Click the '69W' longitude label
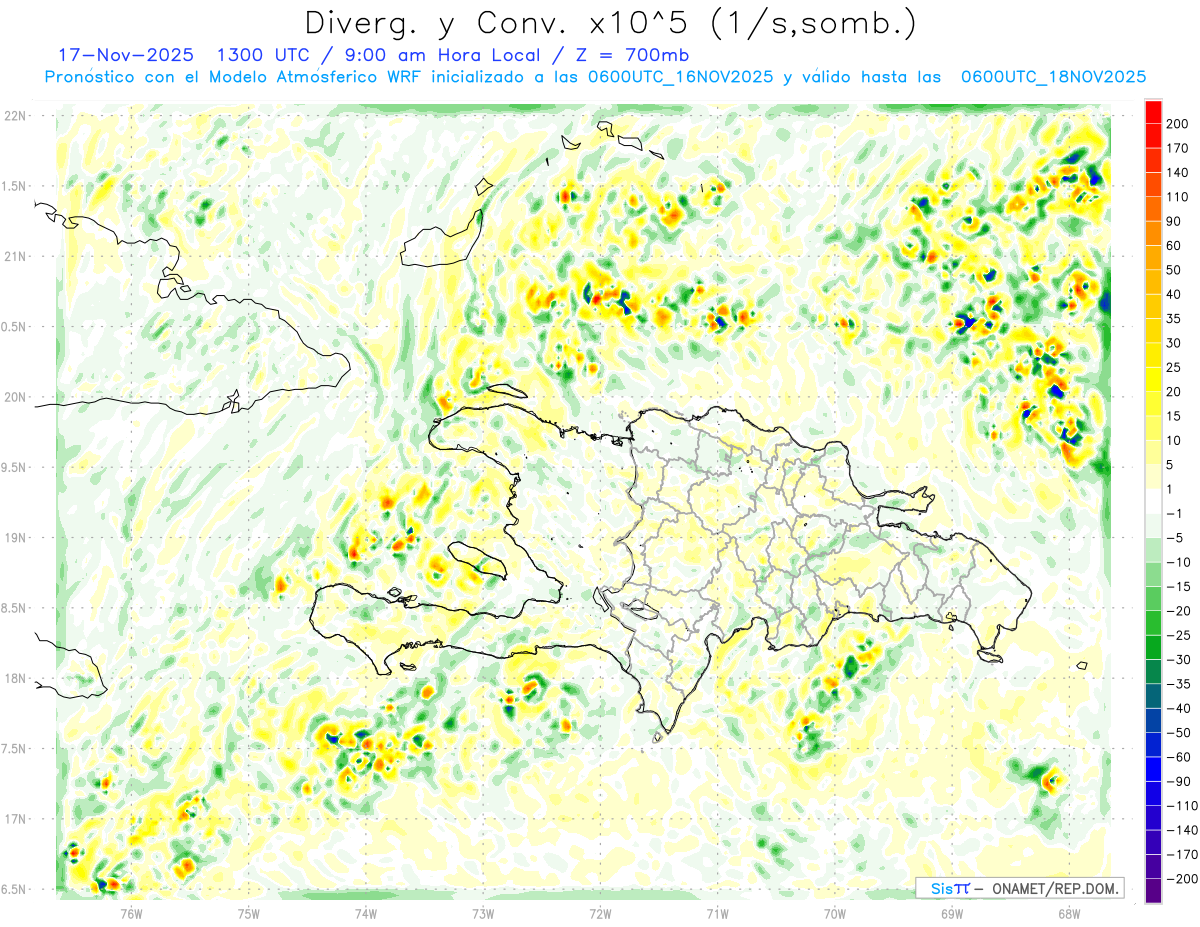The height and width of the screenshot is (927, 1200). click(x=951, y=914)
